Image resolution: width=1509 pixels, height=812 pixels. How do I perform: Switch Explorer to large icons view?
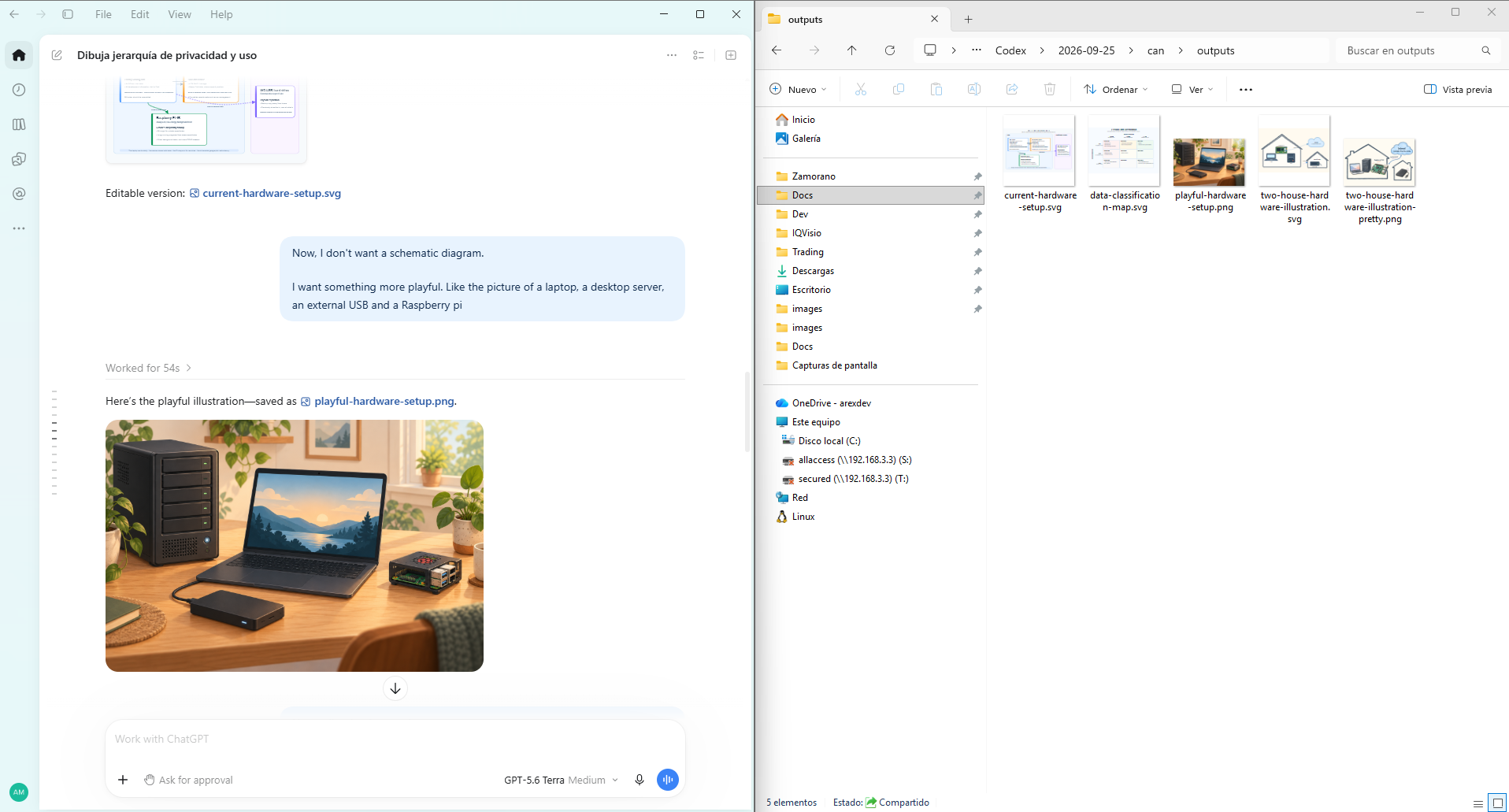1497,803
